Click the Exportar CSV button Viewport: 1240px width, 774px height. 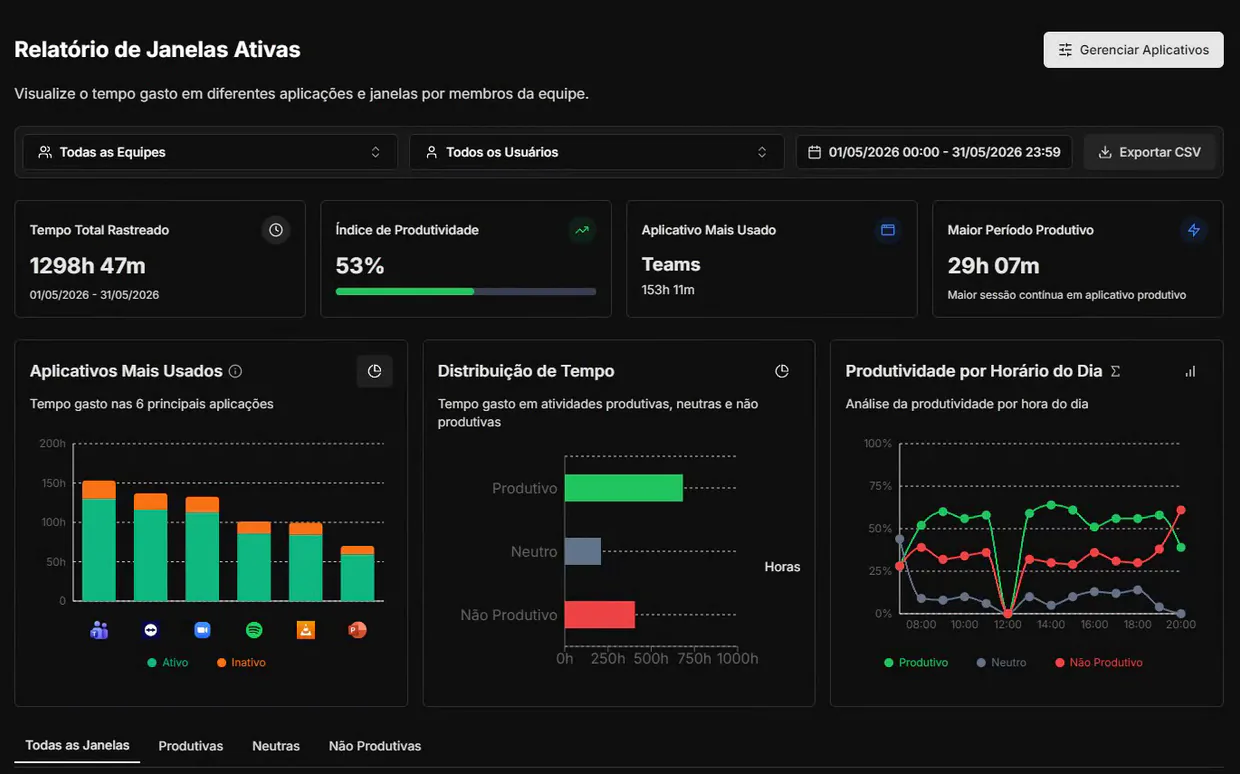coord(1149,152)
